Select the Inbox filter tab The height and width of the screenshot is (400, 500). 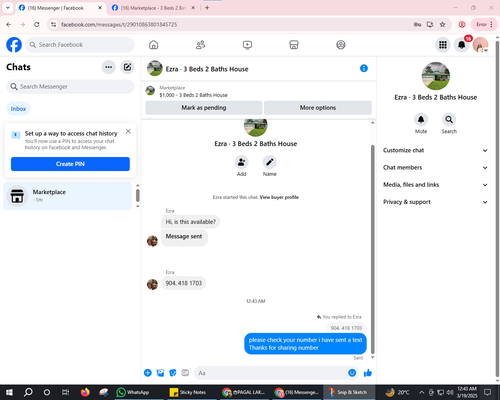(x=18, y=109)
